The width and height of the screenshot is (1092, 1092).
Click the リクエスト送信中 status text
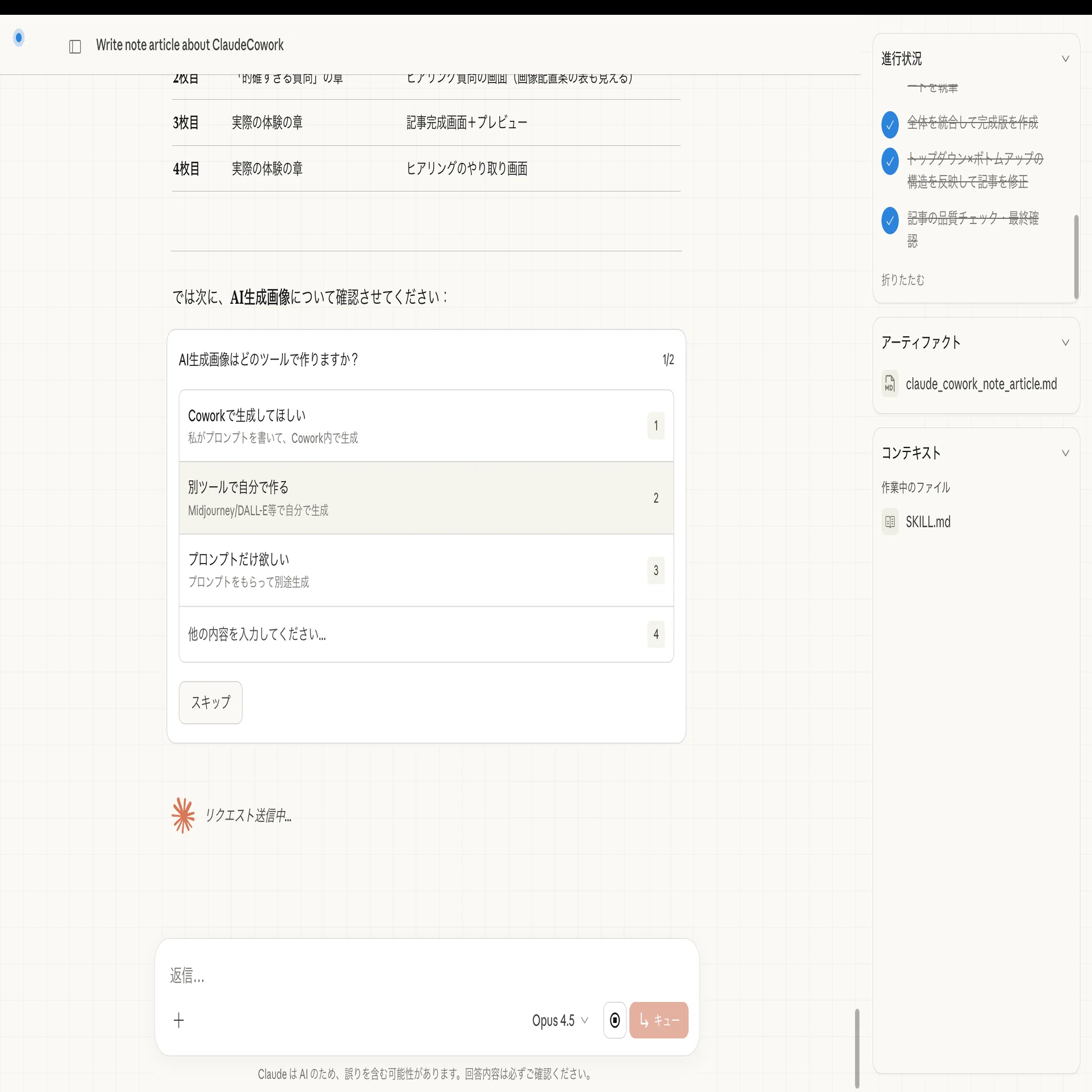248,816
